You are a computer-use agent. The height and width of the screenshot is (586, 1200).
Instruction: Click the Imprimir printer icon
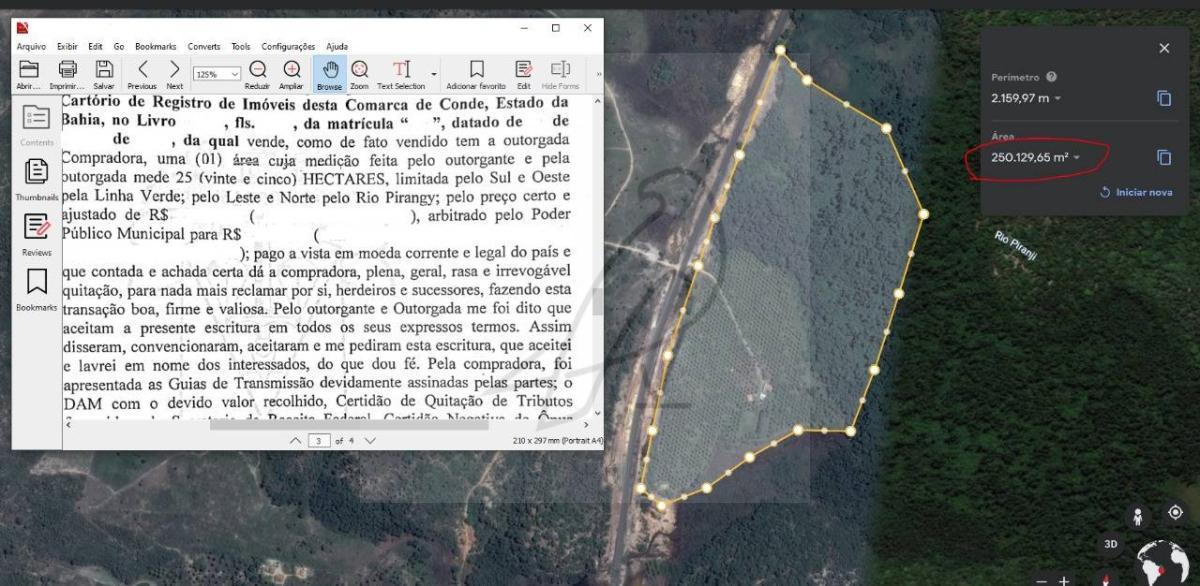[67, 70]
